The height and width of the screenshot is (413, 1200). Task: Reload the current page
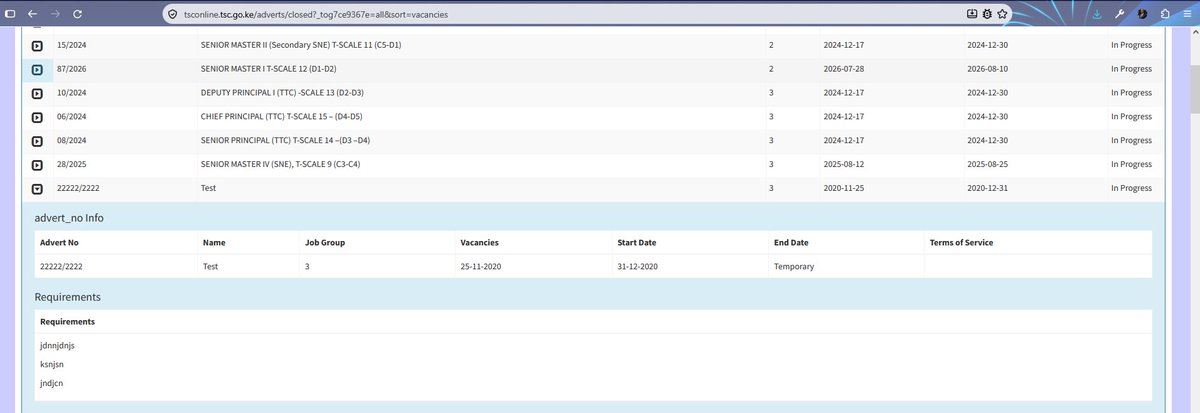[78, 14]
